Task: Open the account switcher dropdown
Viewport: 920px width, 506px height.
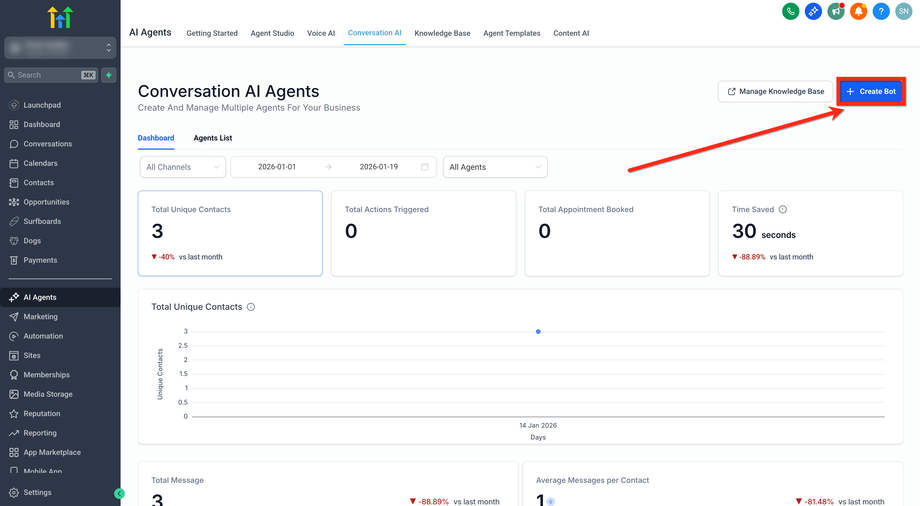Action: [x=60, y=48]
